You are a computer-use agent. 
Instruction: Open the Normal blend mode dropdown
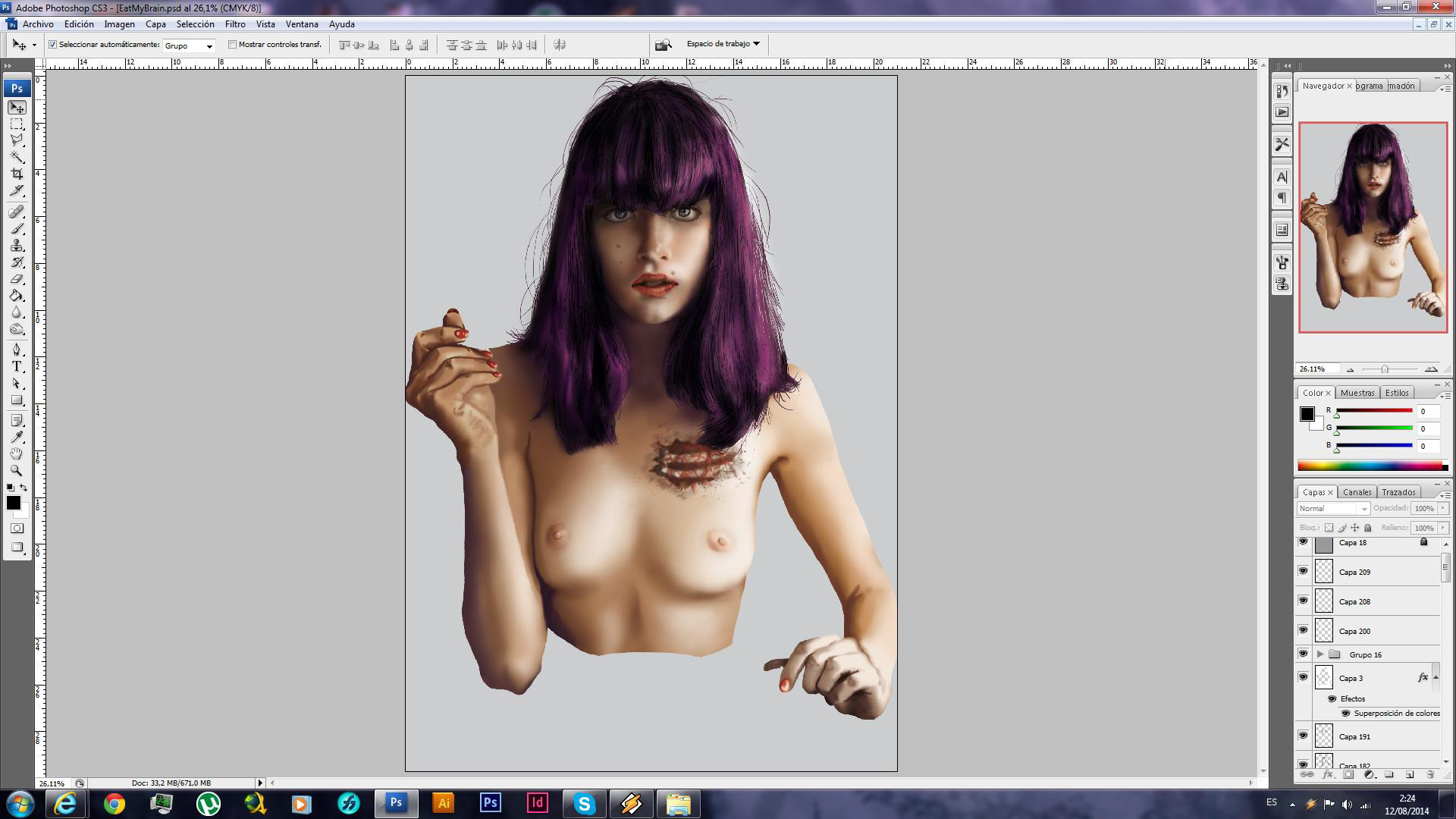1333,509
